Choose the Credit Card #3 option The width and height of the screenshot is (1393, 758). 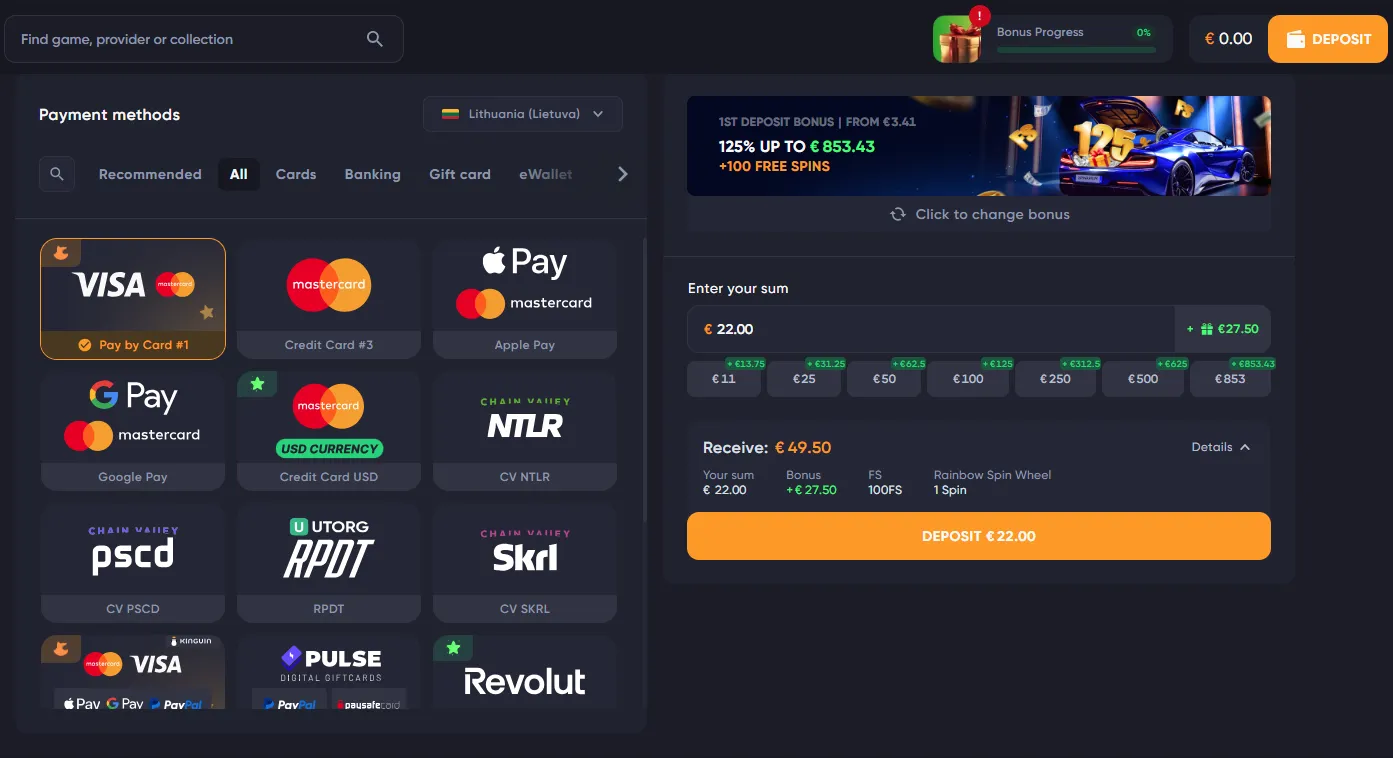[x=329, y=298]
